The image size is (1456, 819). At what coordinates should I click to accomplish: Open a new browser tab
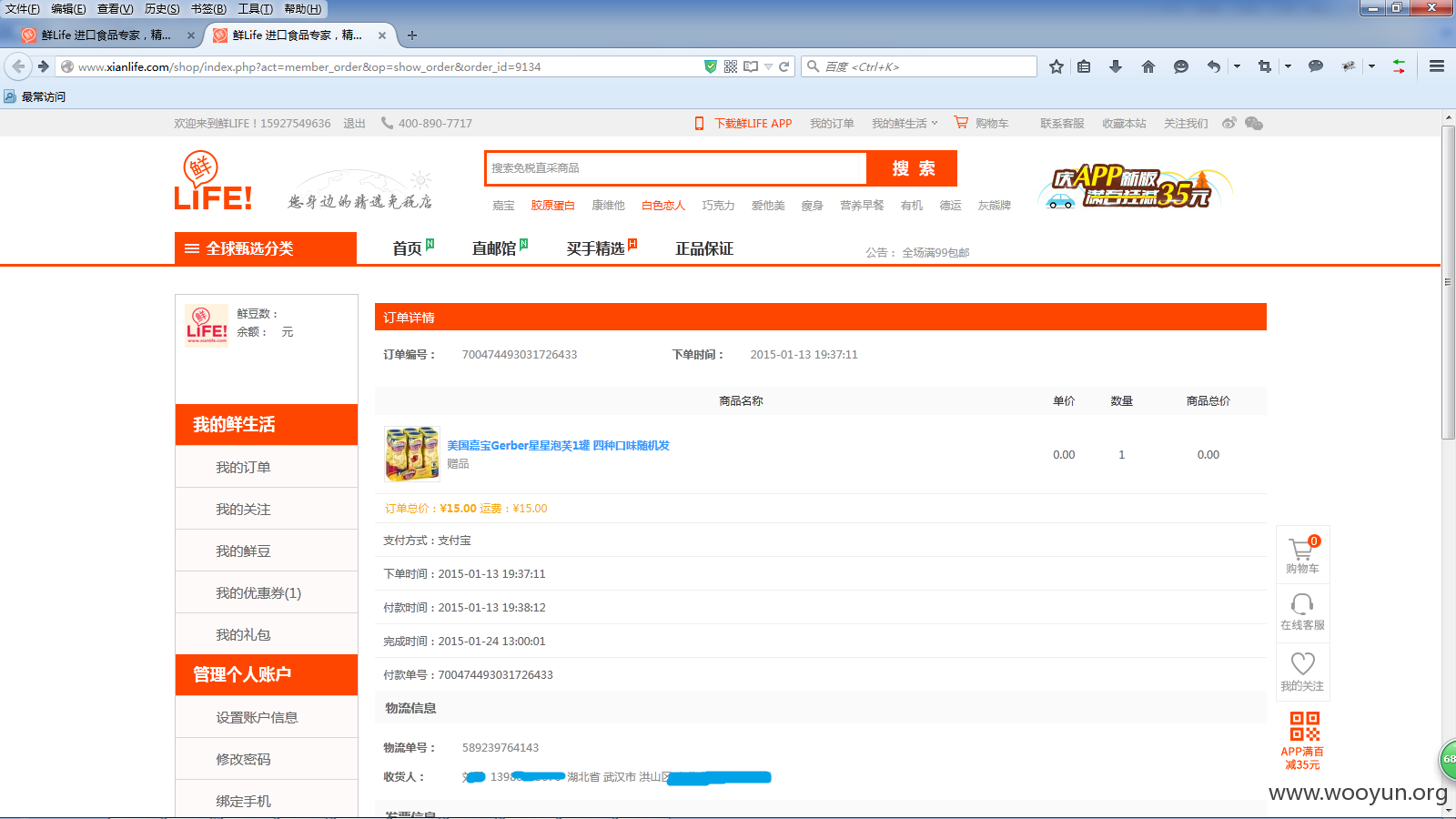pos(412,35)
